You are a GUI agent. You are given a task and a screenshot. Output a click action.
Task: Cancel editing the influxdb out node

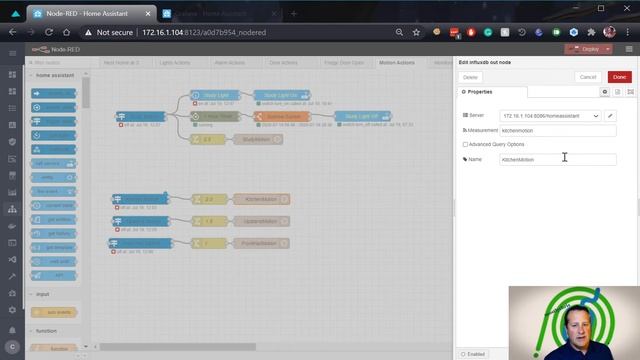(588, 77)
